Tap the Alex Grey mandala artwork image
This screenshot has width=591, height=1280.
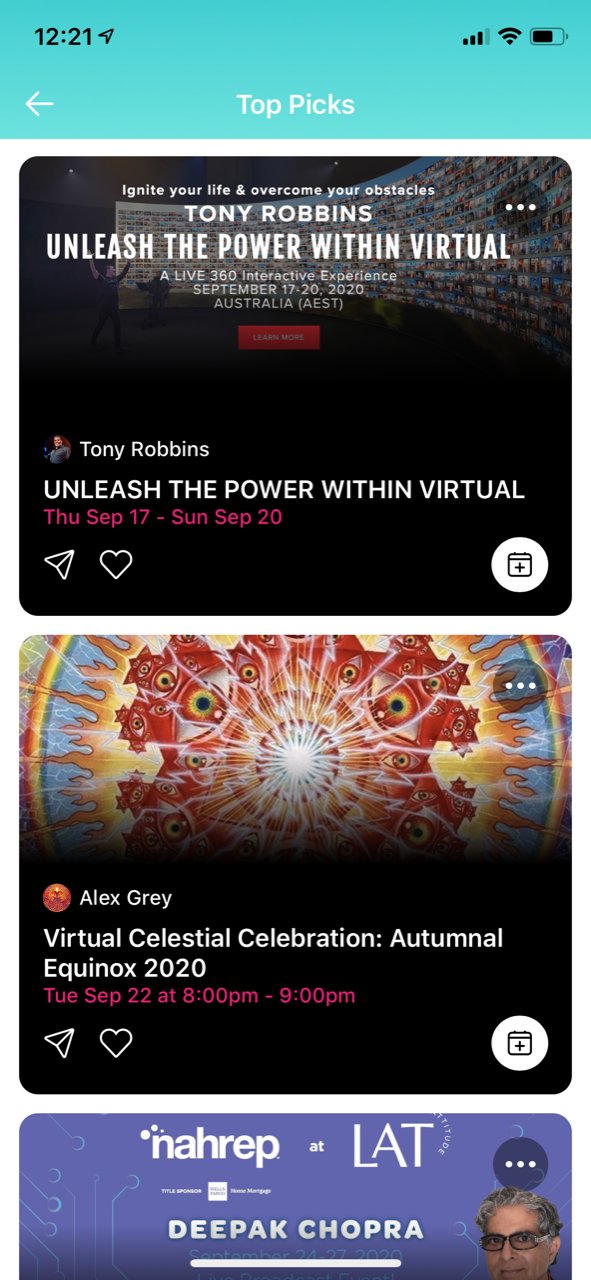tap(295, 748)
